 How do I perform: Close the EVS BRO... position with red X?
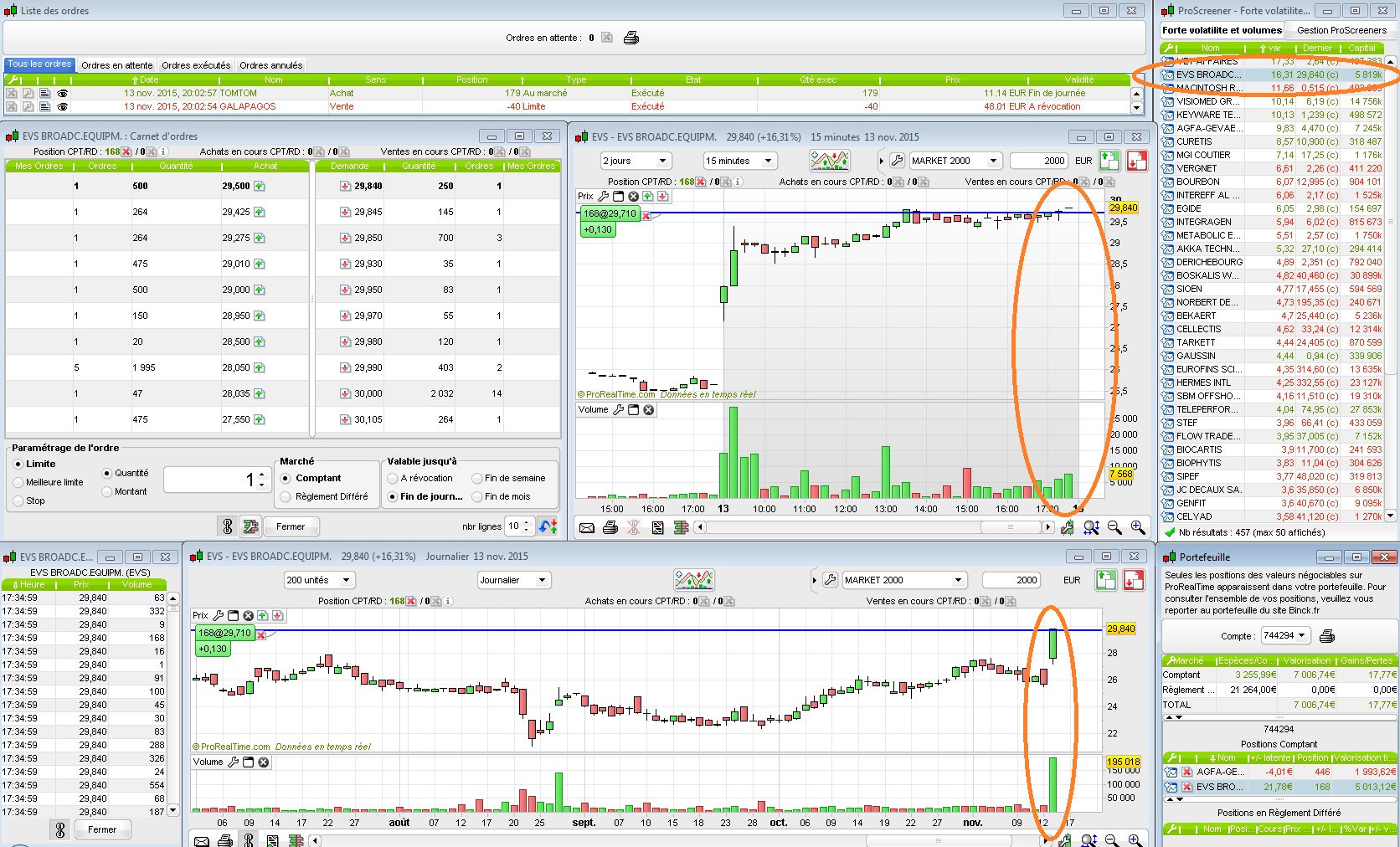[x=1186, y=787]
